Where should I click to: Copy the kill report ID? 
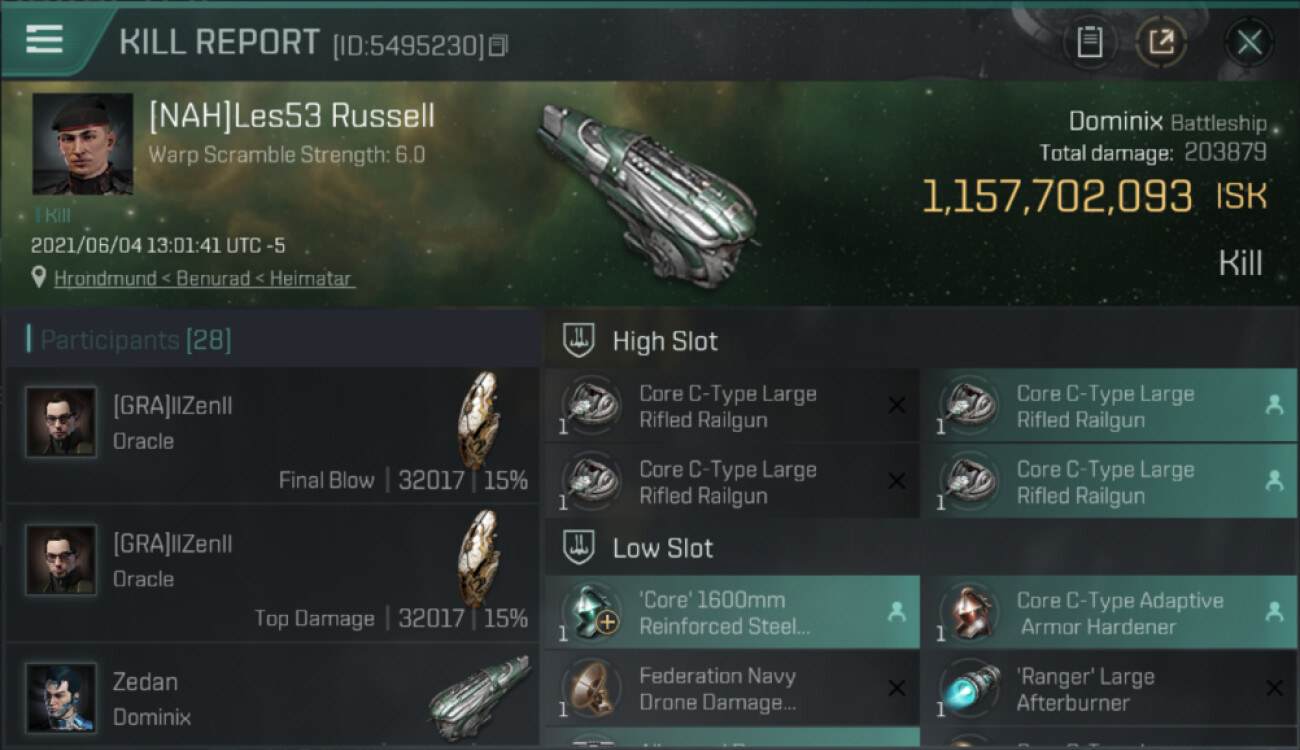(499, 45)
